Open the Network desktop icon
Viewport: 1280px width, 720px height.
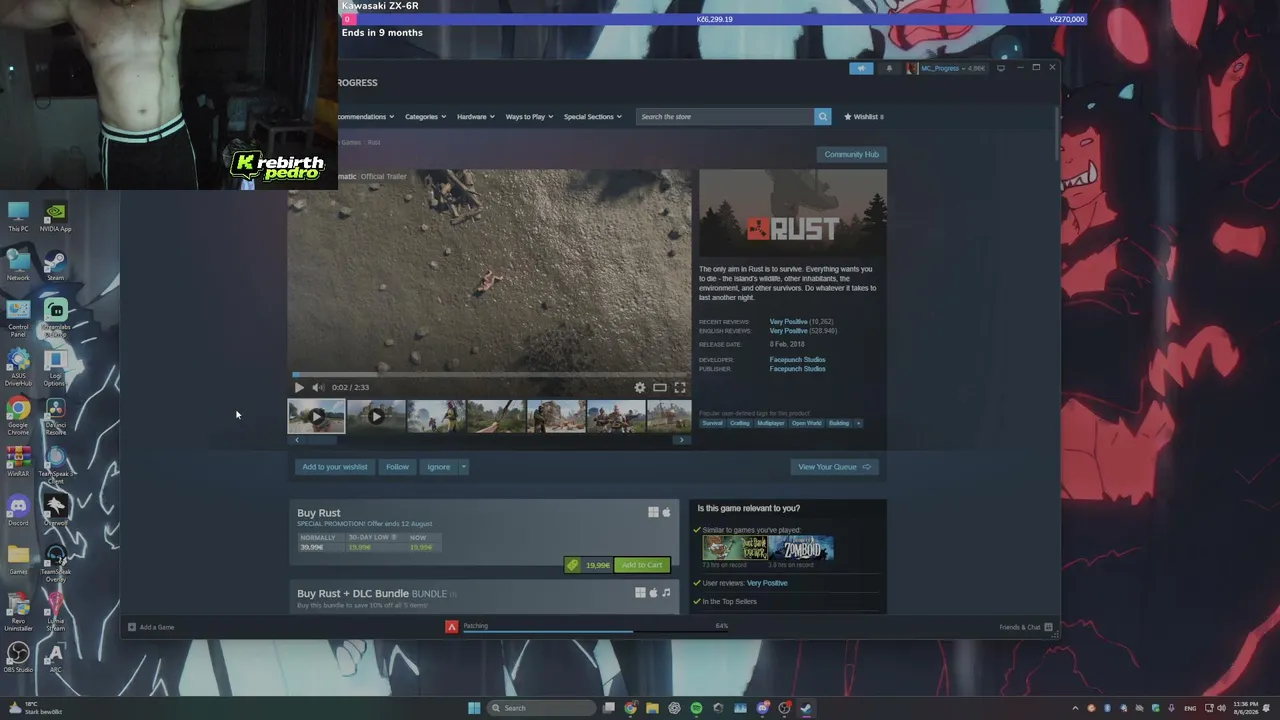18,265
